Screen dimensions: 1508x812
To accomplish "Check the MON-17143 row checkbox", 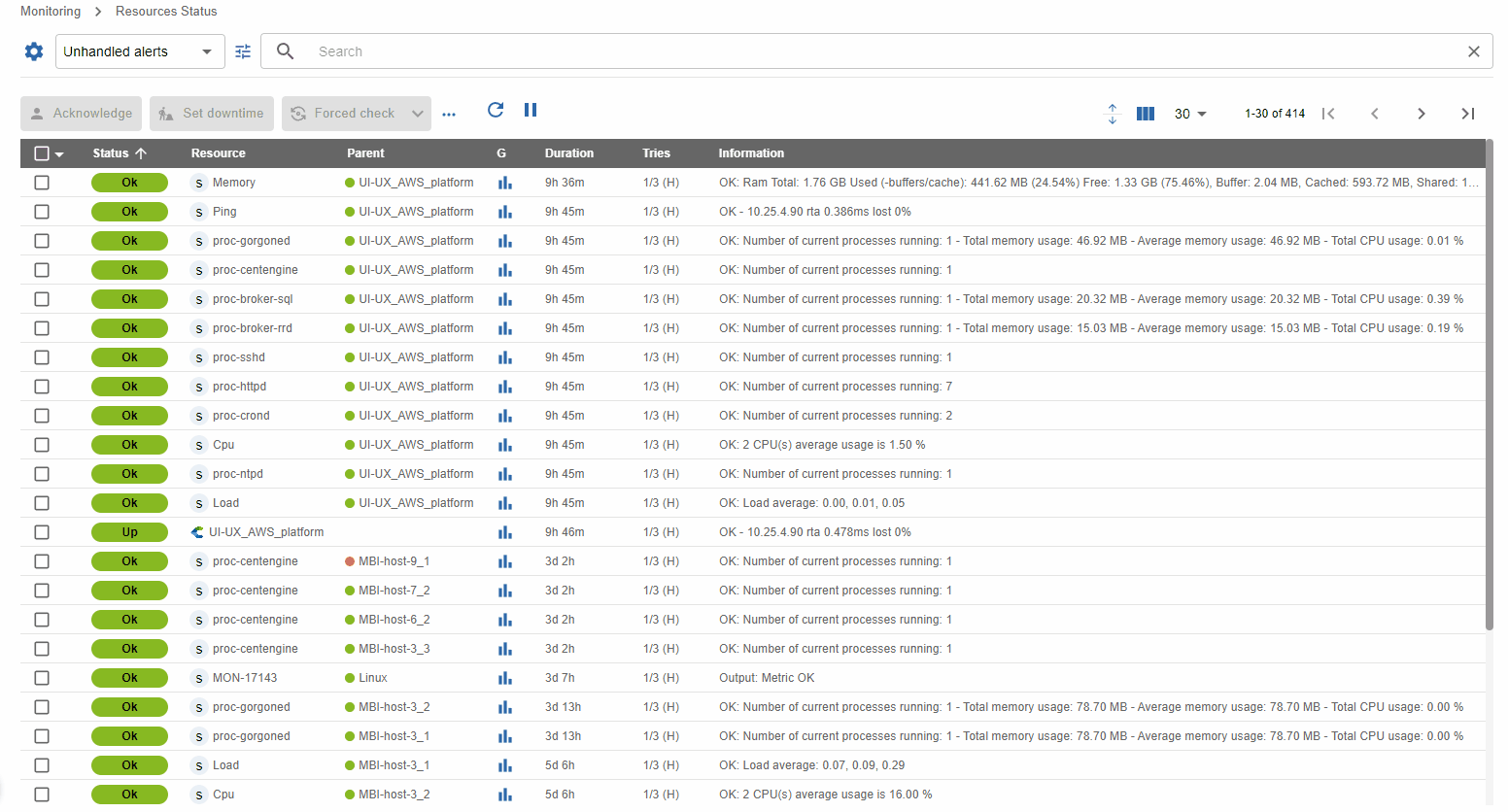I will point(42,678).
